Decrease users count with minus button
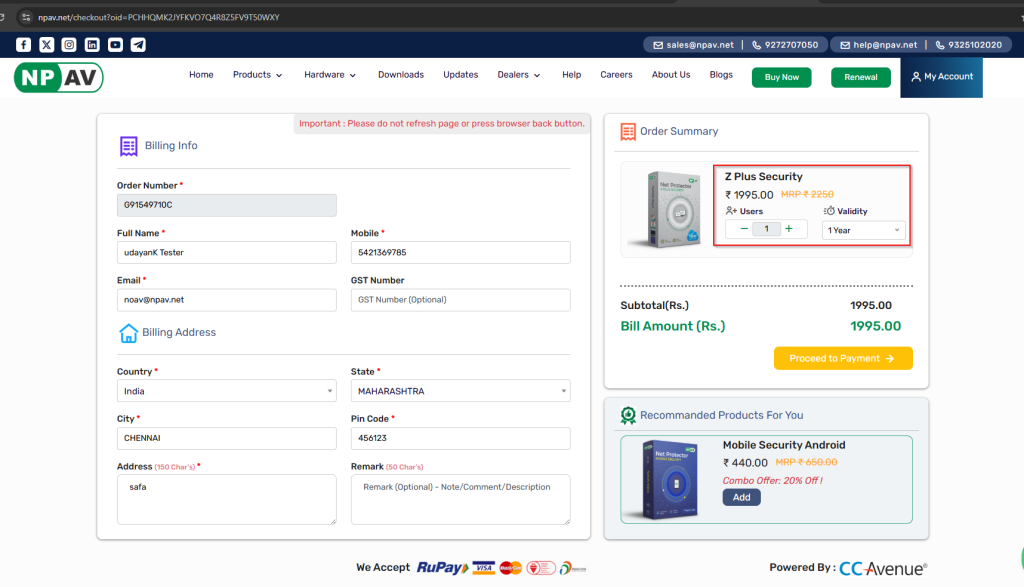Screen dimensions: 1024x587 pyautogui.click(x=744, y=229)
